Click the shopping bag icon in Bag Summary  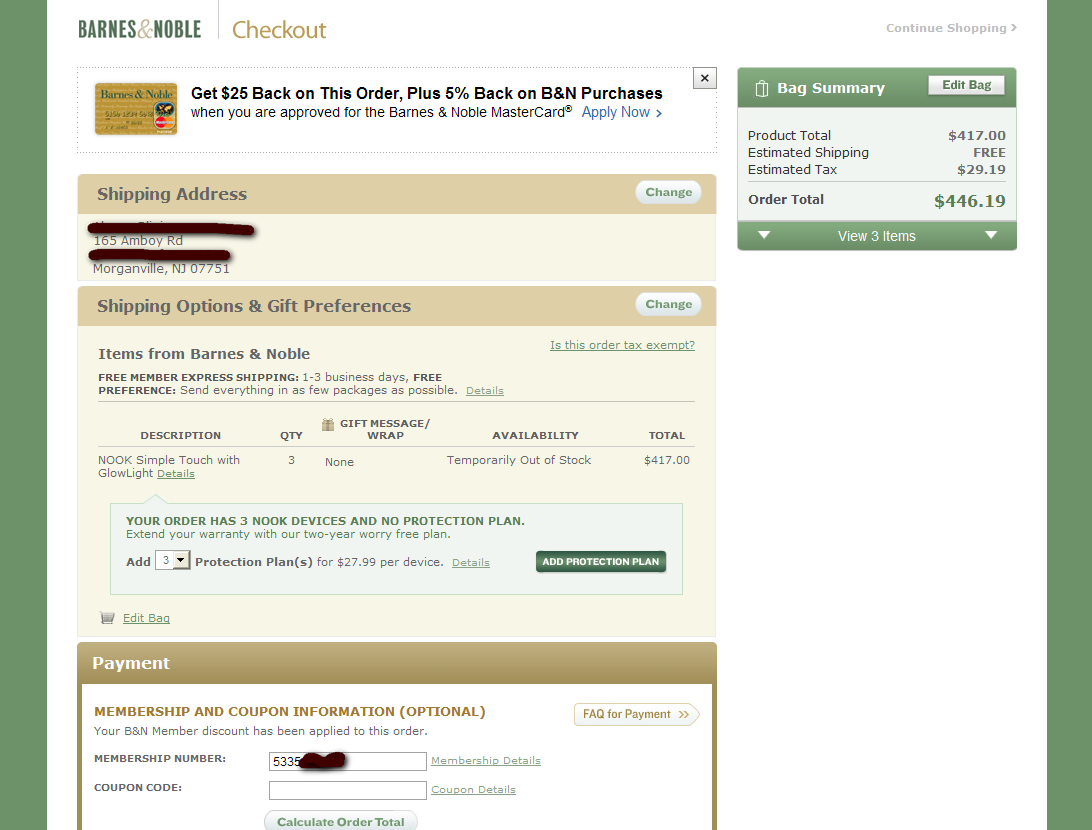pos(762,88)
